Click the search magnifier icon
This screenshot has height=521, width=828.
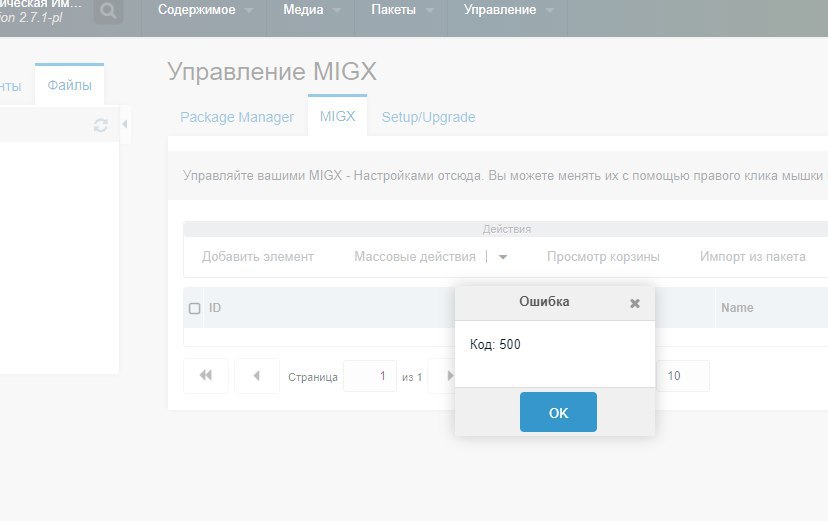(x=108, y=11)
